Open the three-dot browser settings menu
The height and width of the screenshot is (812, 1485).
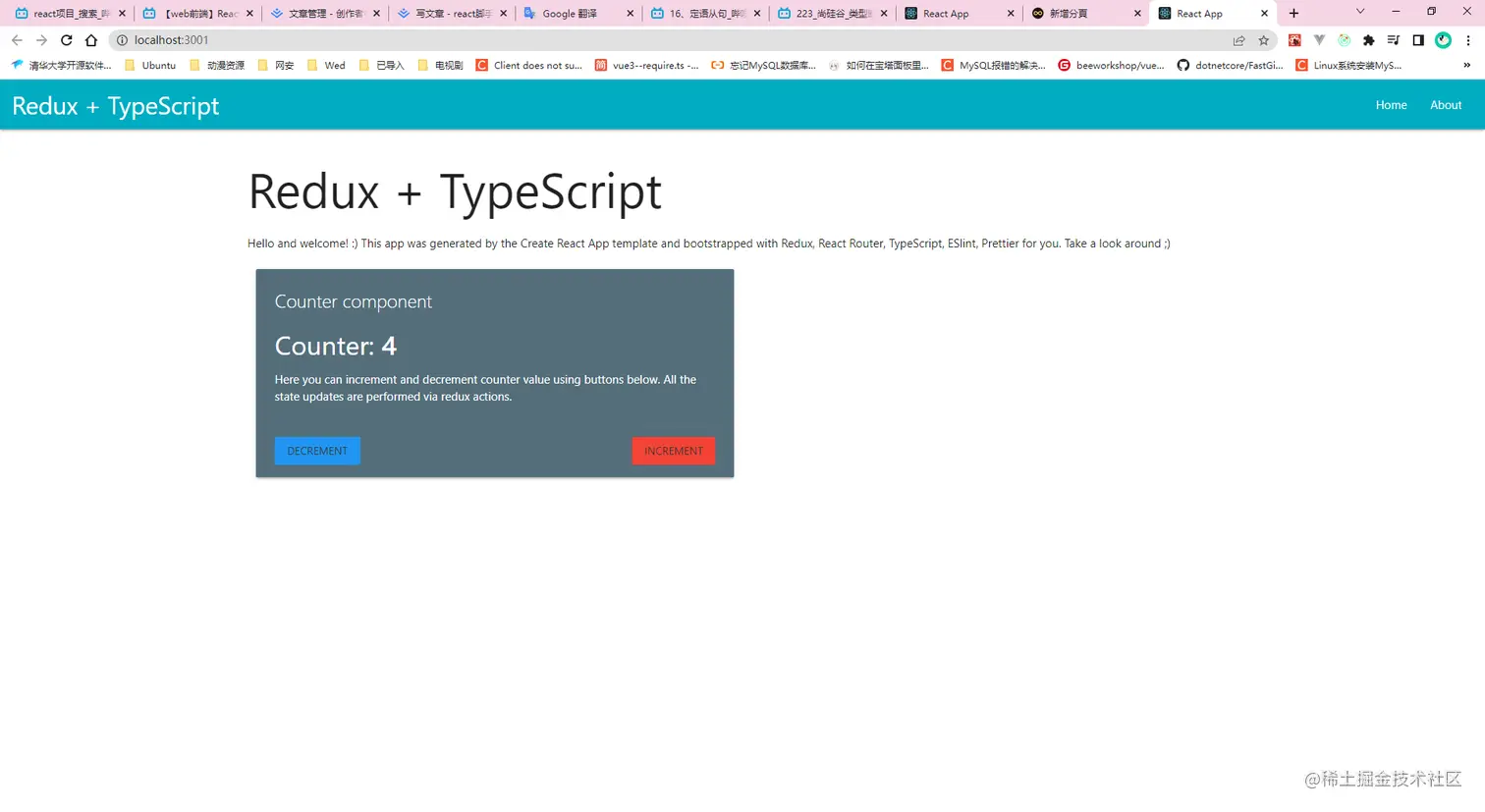(1468, 40)
